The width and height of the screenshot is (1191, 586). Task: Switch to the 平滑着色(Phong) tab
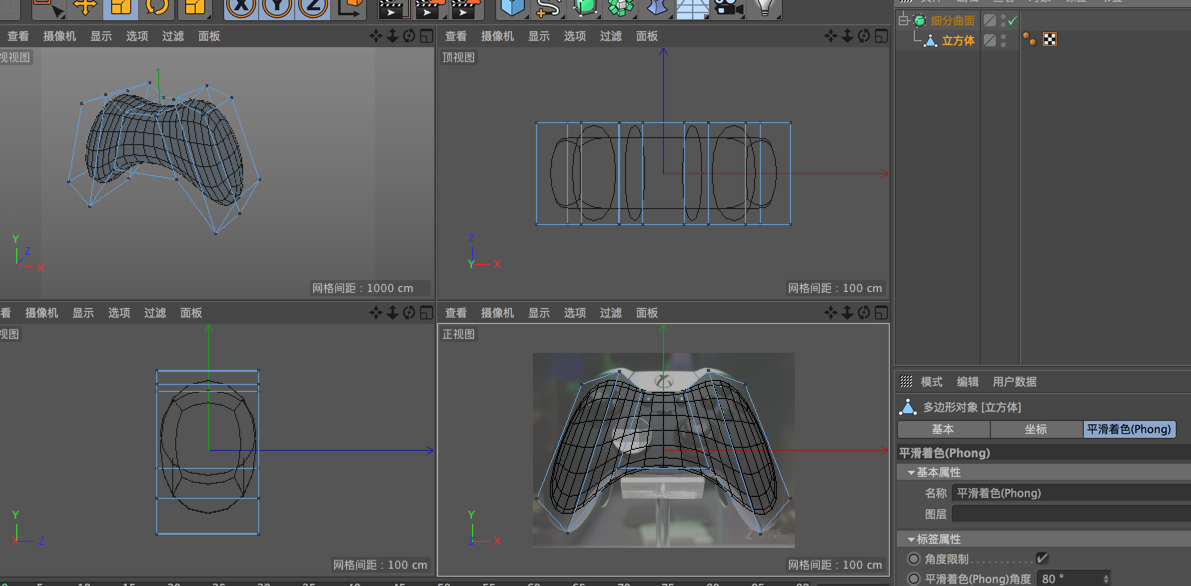point(1129,429)
